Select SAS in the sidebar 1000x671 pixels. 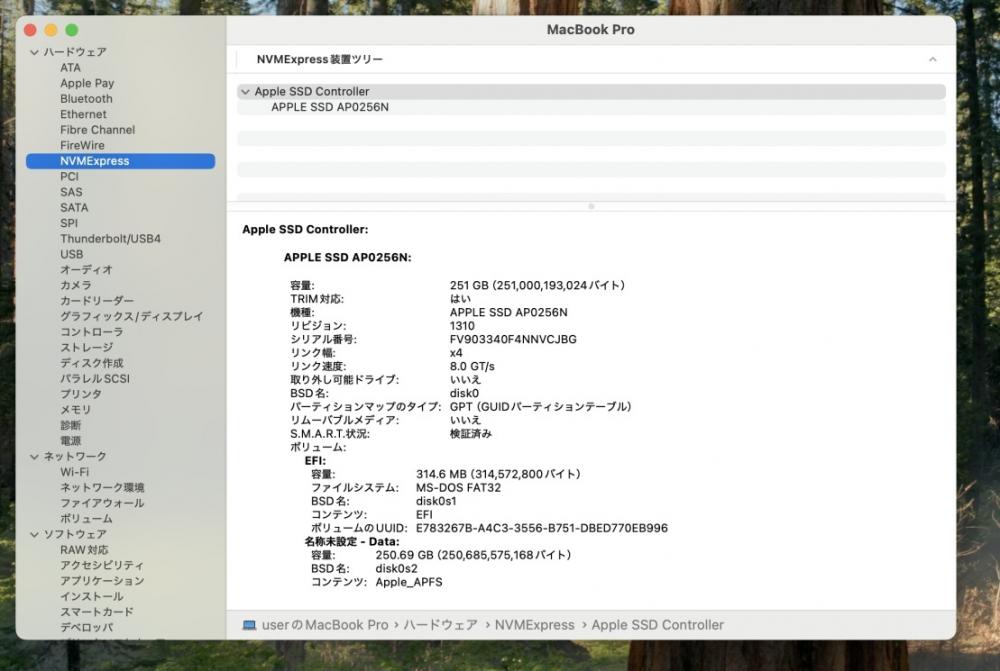71,192
